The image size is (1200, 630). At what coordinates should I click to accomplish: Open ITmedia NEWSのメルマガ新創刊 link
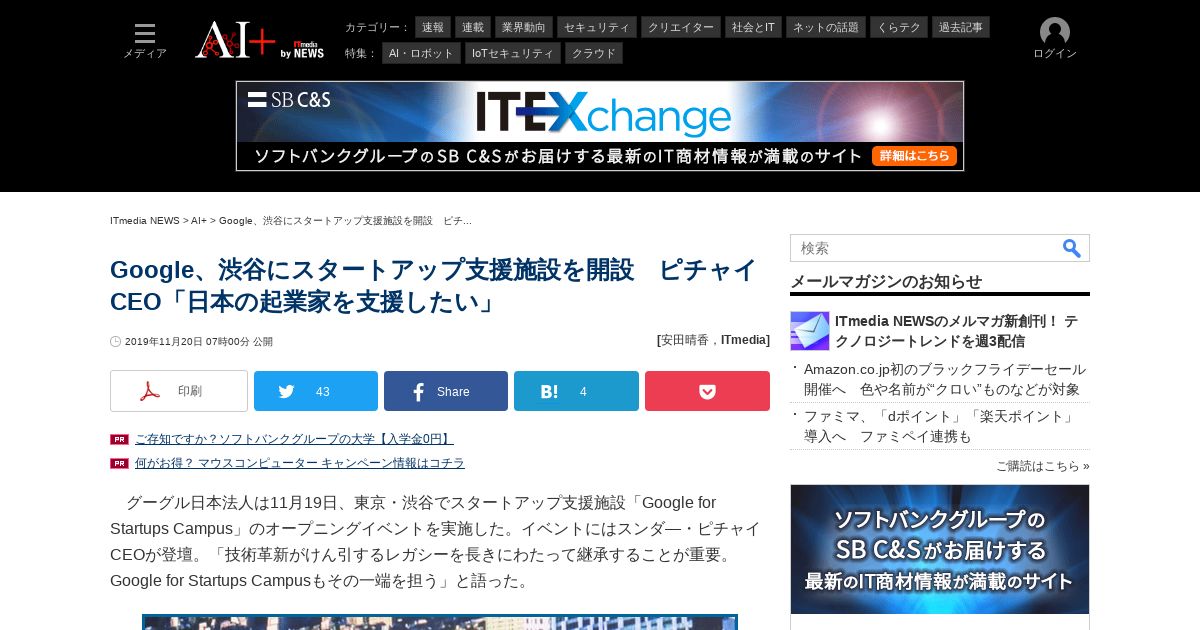(x=957, y=331)
